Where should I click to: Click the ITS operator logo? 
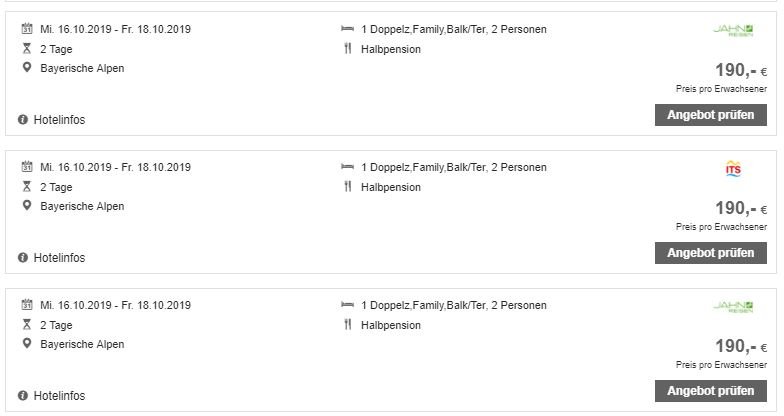(732, 169)
